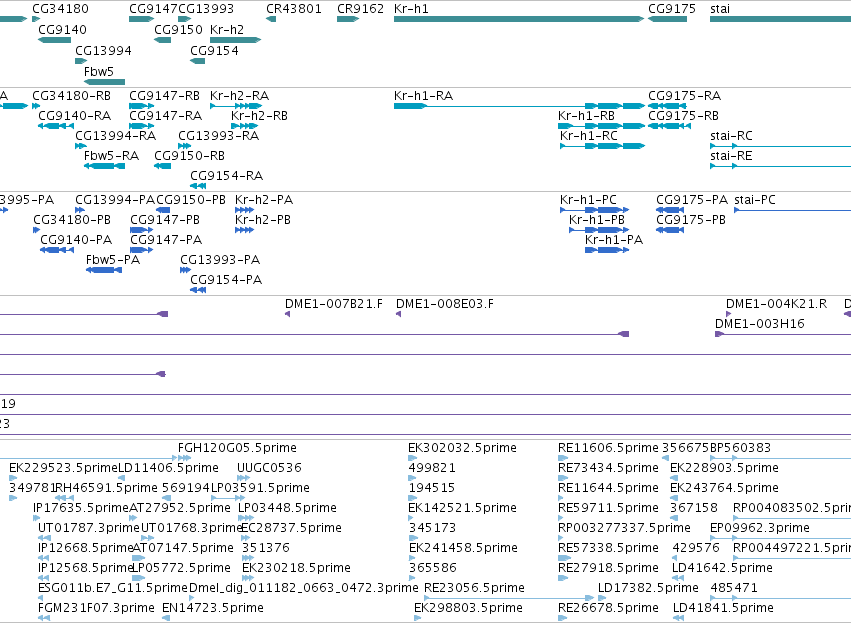
Task: Click the LD41841.5prime EST label
Action: 723,607
